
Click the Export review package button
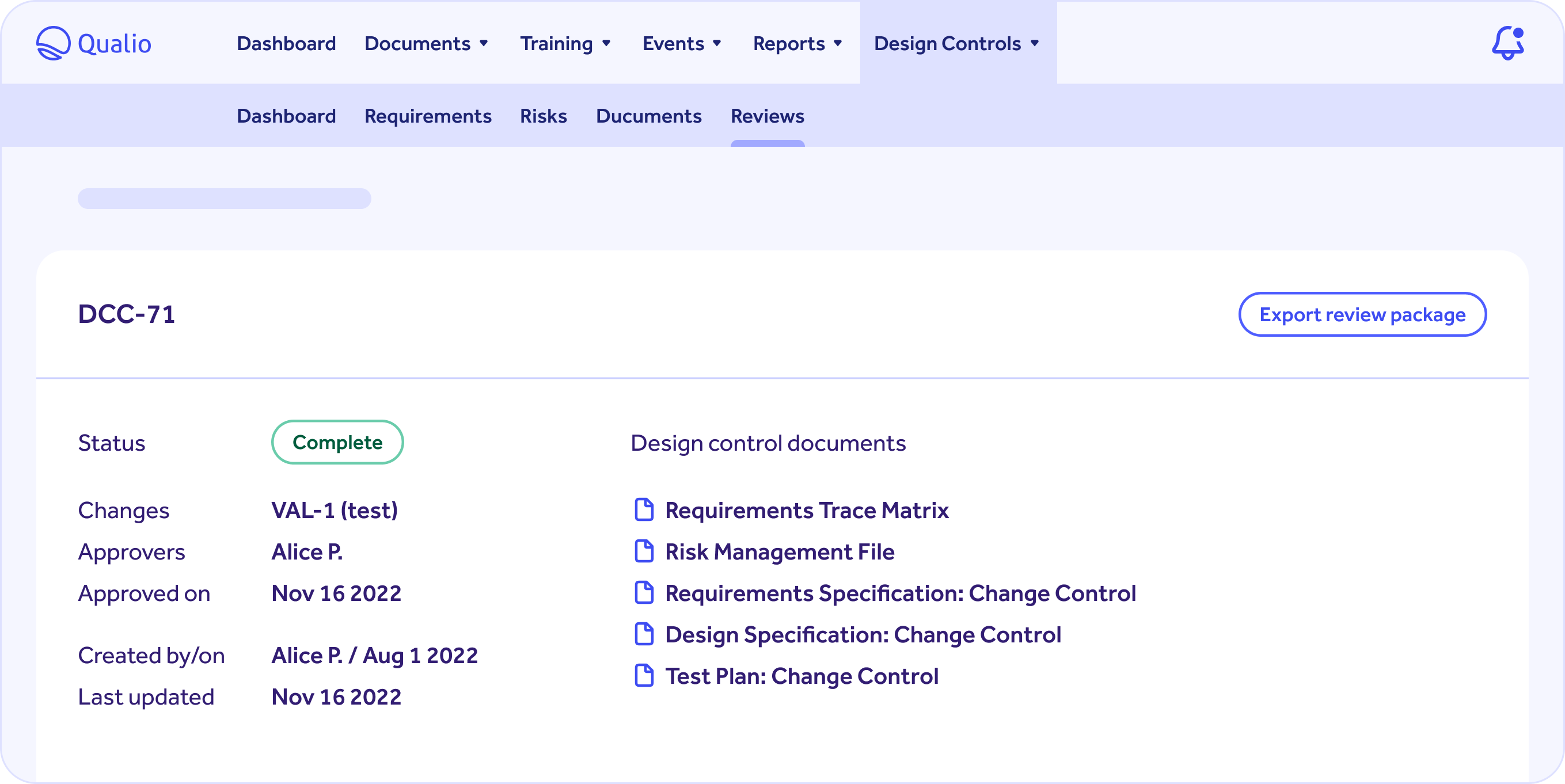tap(1362, 314)
